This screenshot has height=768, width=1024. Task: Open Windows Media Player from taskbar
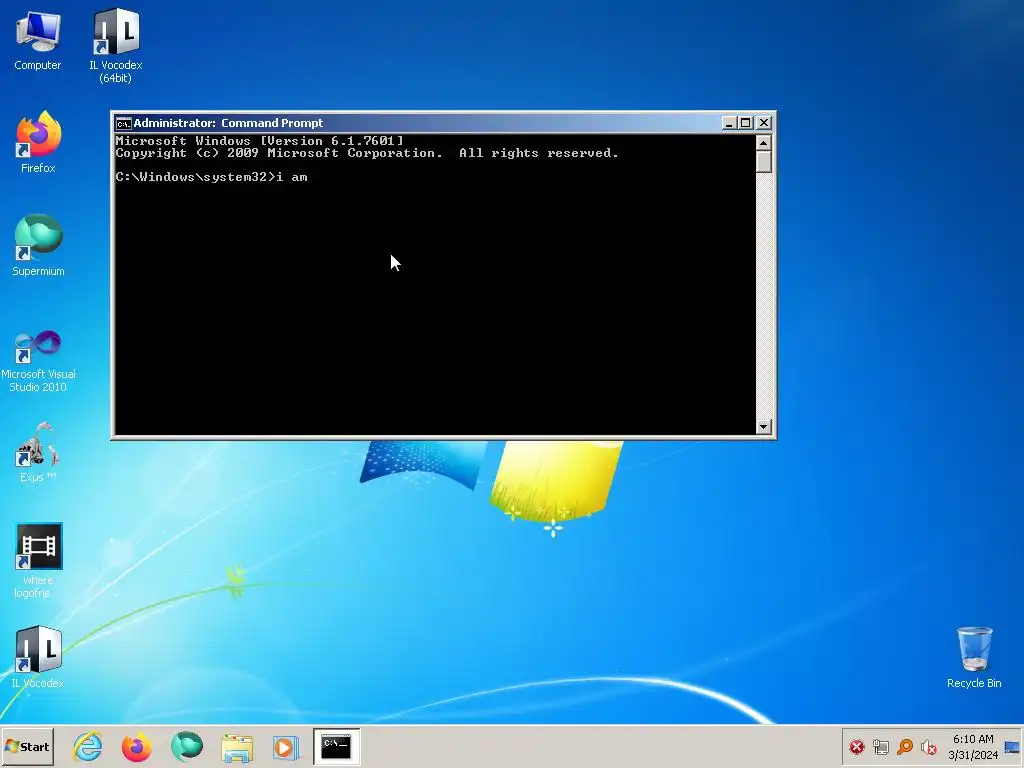click(285, 747)
